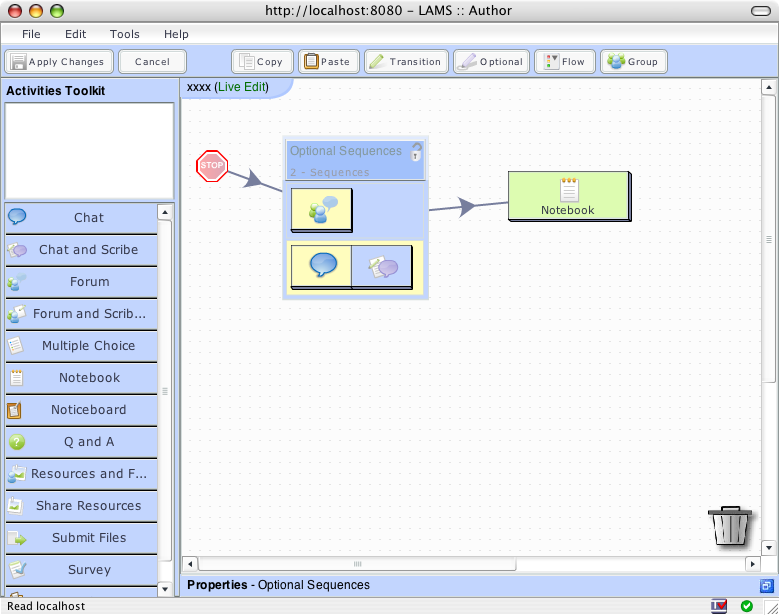Click the trash can icon
The image size is (779, 615).
tap(731, 525)
